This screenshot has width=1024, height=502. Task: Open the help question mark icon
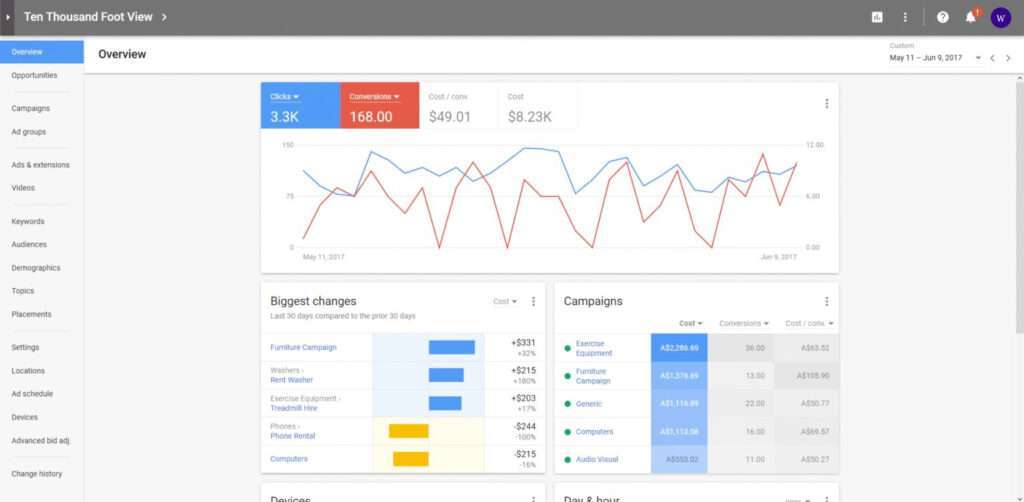point(942,17)
